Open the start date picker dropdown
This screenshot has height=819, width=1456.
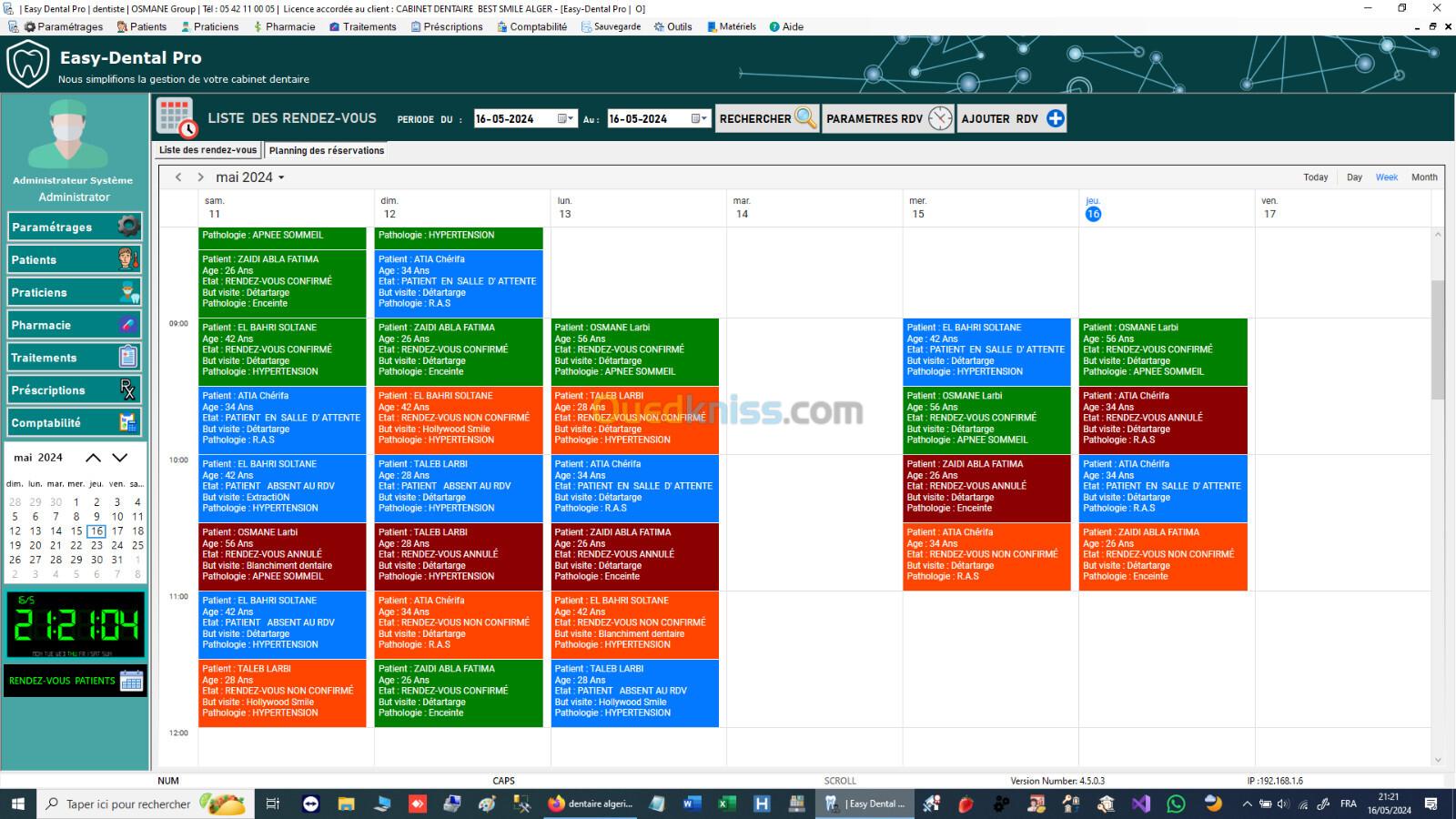(x=571, y=118)
